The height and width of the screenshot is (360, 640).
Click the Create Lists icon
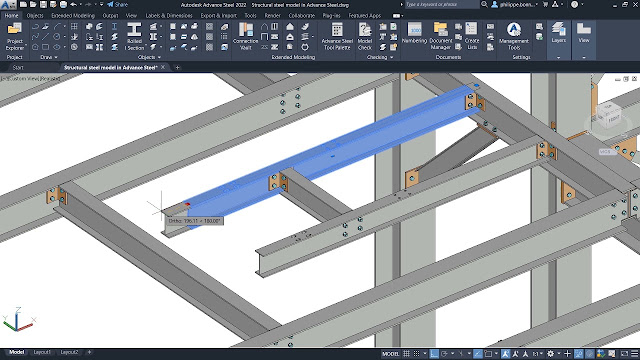click(472, 36)
